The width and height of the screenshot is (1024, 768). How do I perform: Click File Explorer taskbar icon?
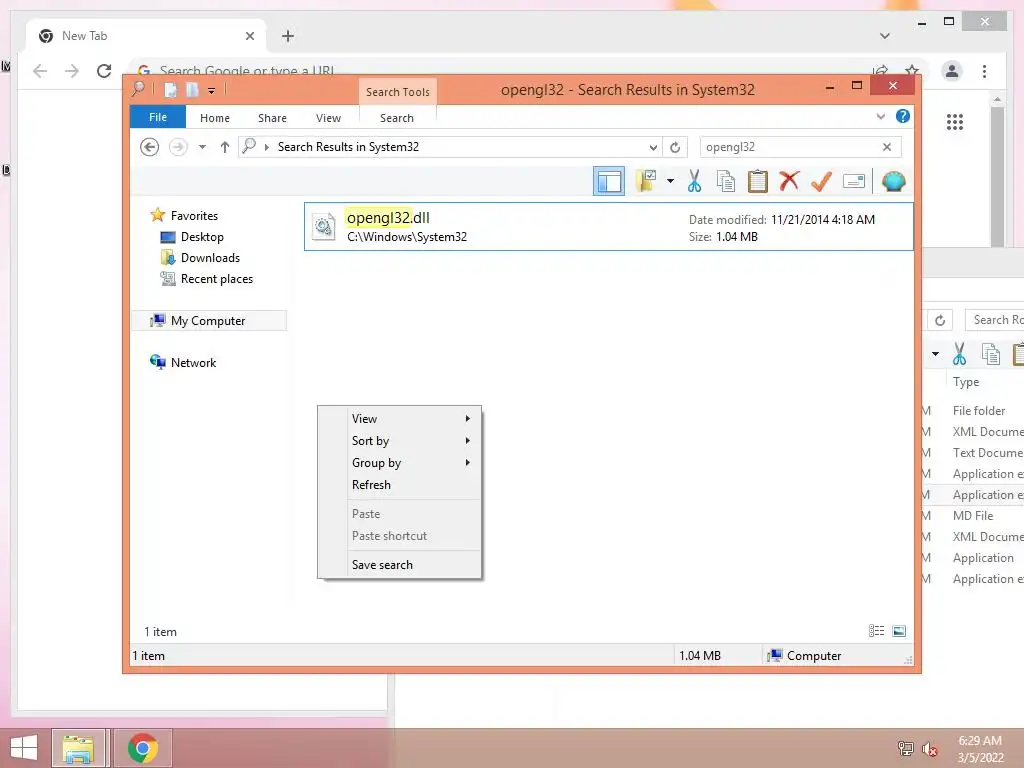(78, 748)
